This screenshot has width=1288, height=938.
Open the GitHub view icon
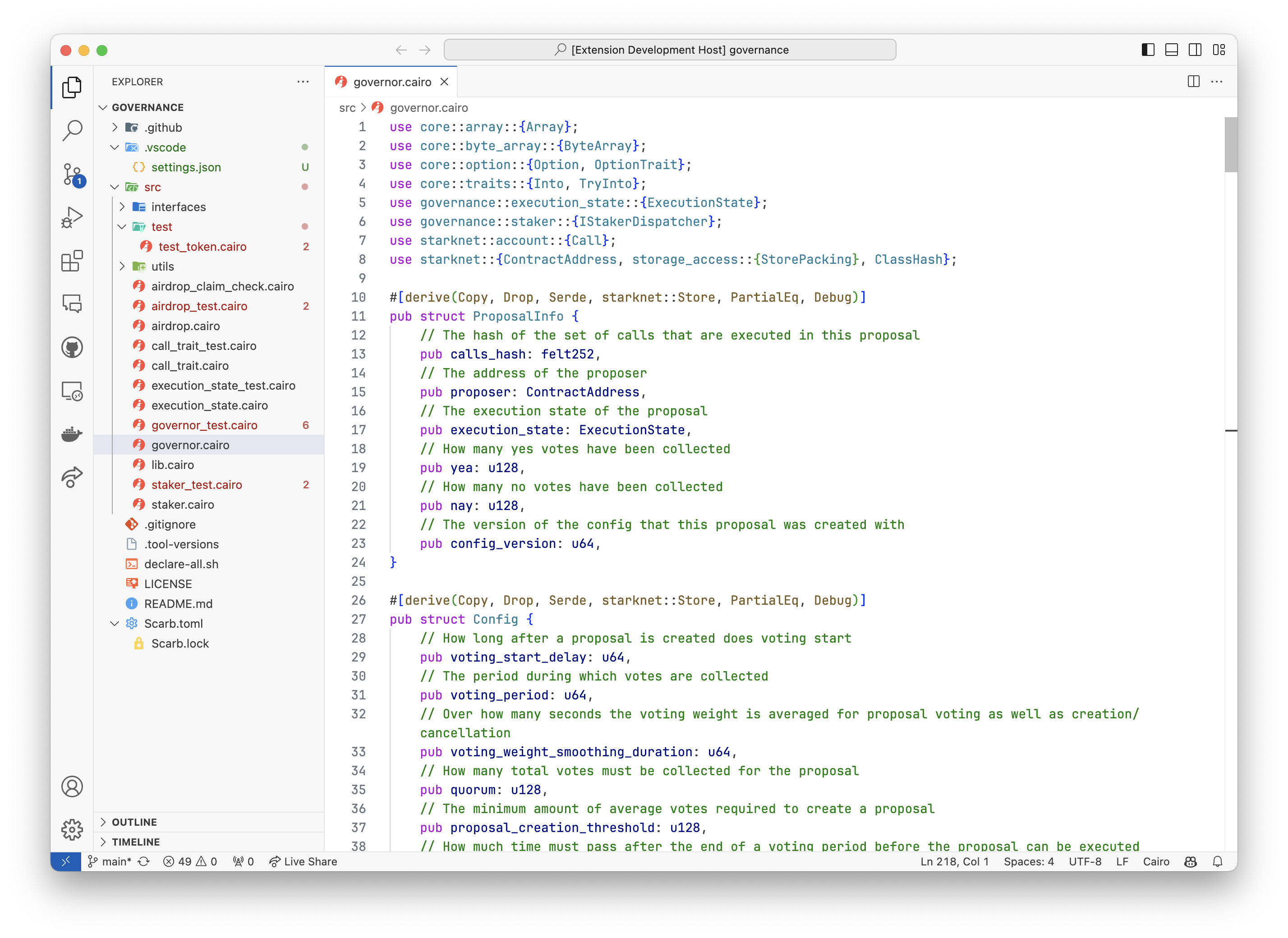pos(72,348)
